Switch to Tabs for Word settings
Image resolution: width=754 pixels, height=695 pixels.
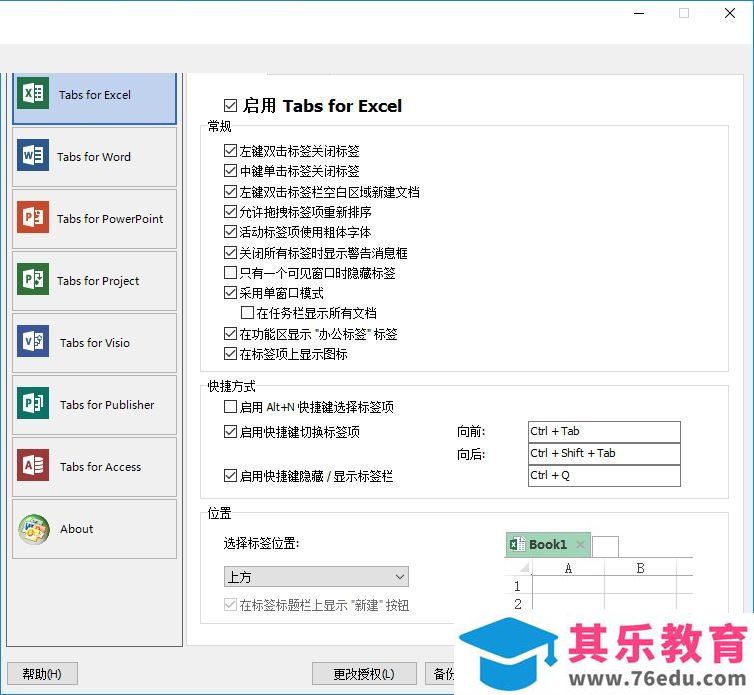click(x=94, y=157)
